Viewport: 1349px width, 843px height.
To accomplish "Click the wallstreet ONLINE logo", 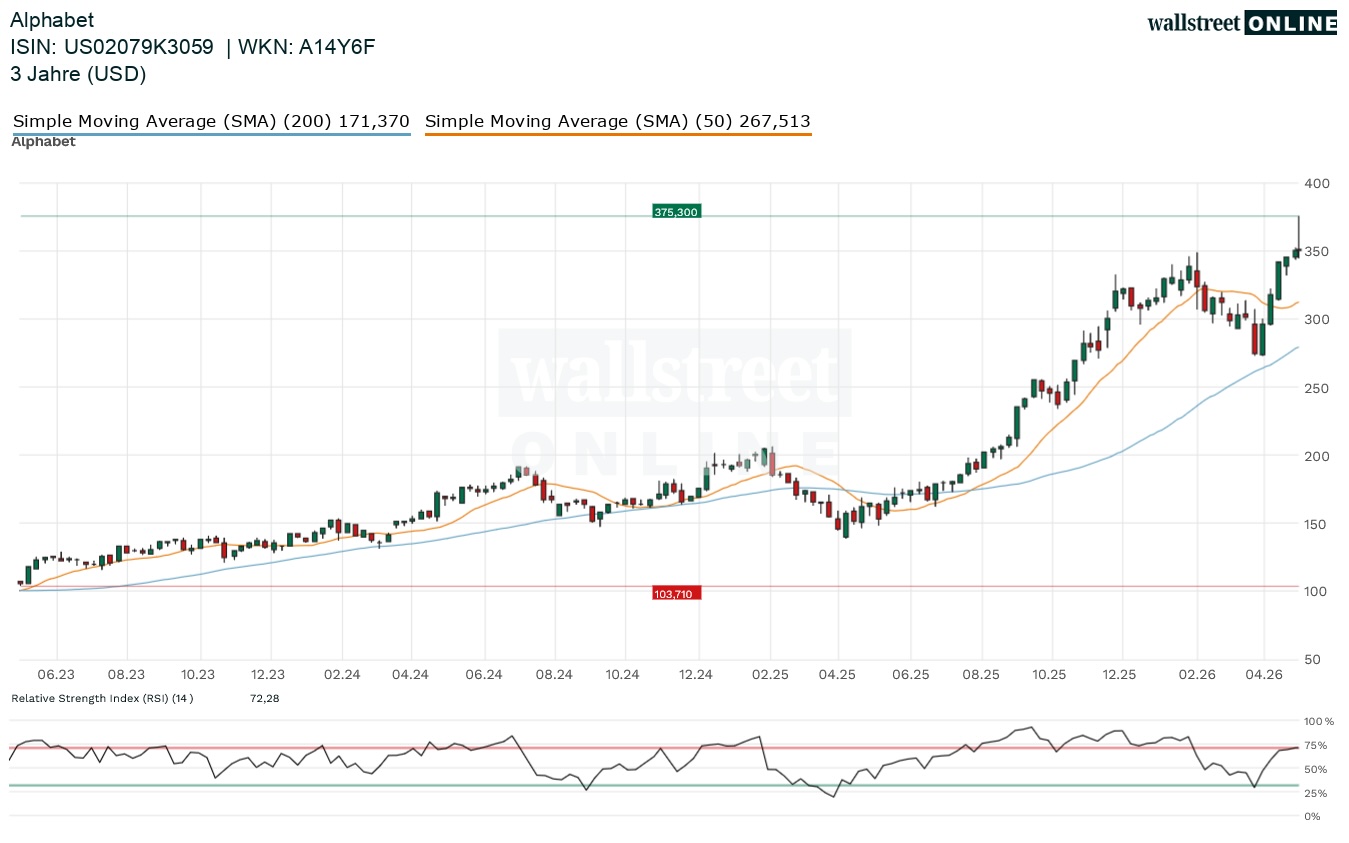I will (x=1241, y=23).
